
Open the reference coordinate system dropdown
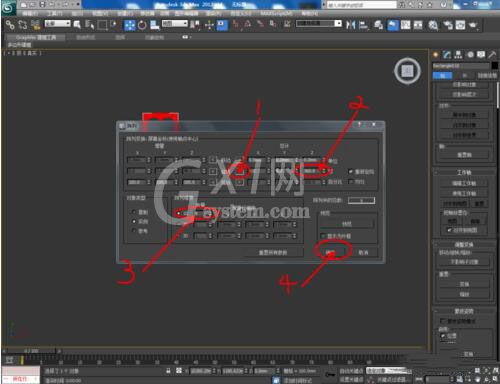(175, 23)
